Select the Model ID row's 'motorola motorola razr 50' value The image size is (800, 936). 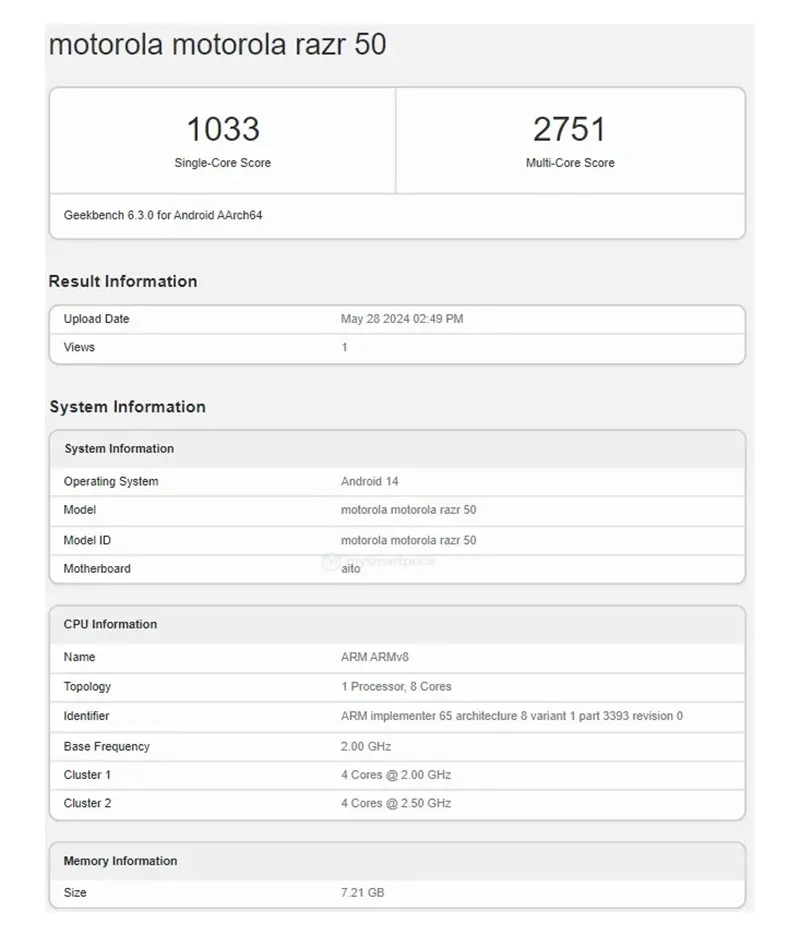(x=408, y=540)
